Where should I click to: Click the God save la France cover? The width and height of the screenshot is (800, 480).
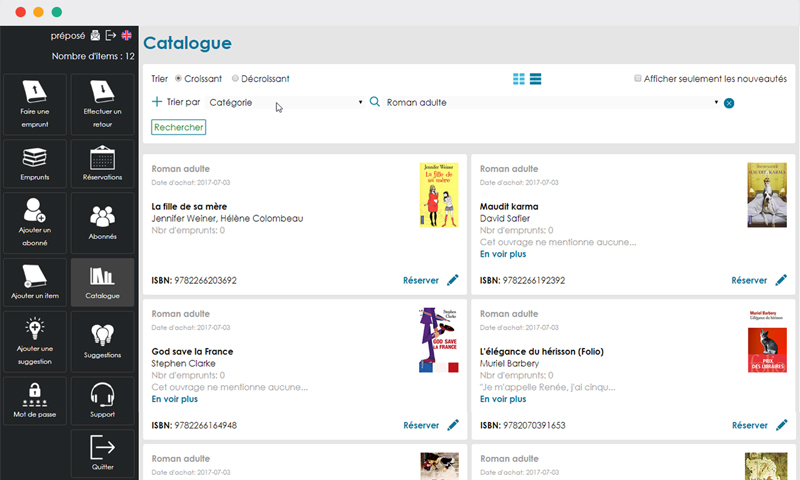pos(439,340)
